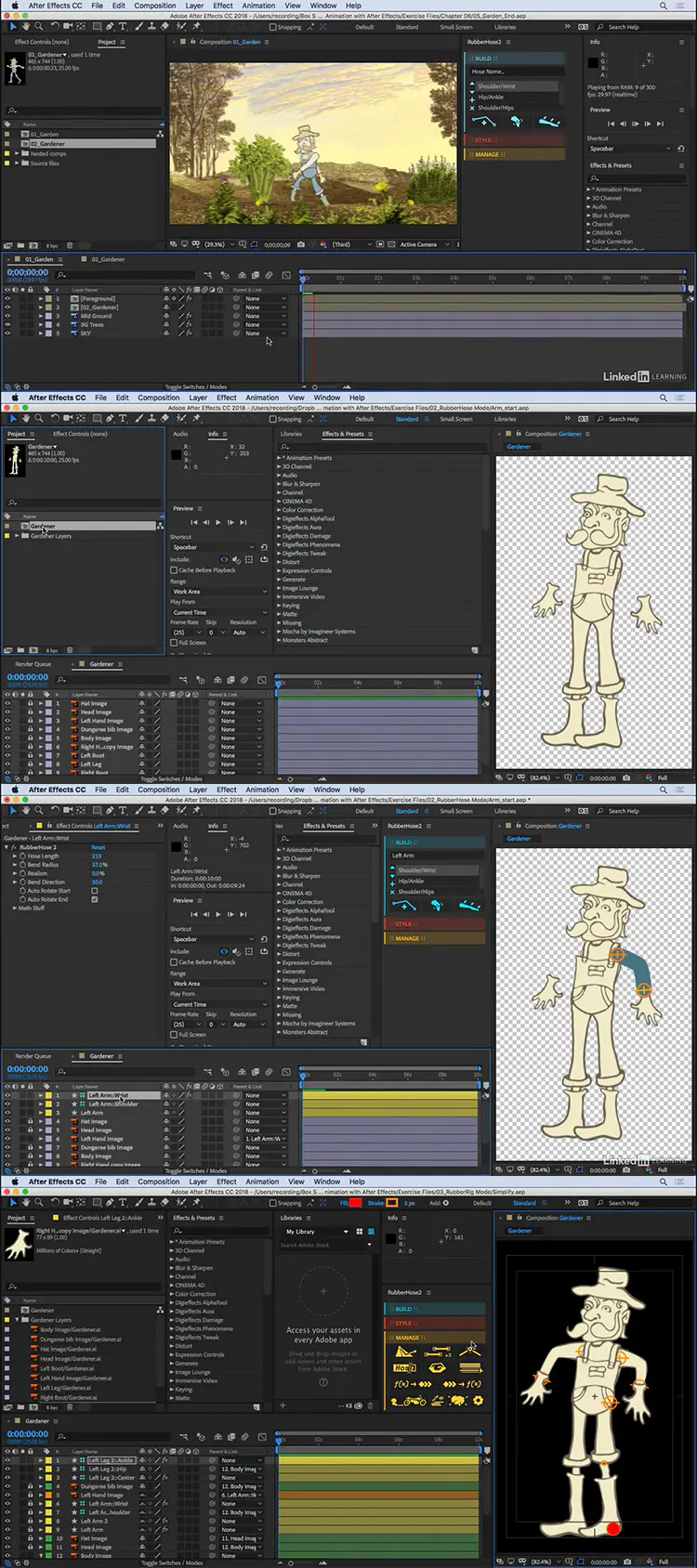The image size is (697, 1568).
Task: Open the Active Camera view dropdown
Action: 422,244
